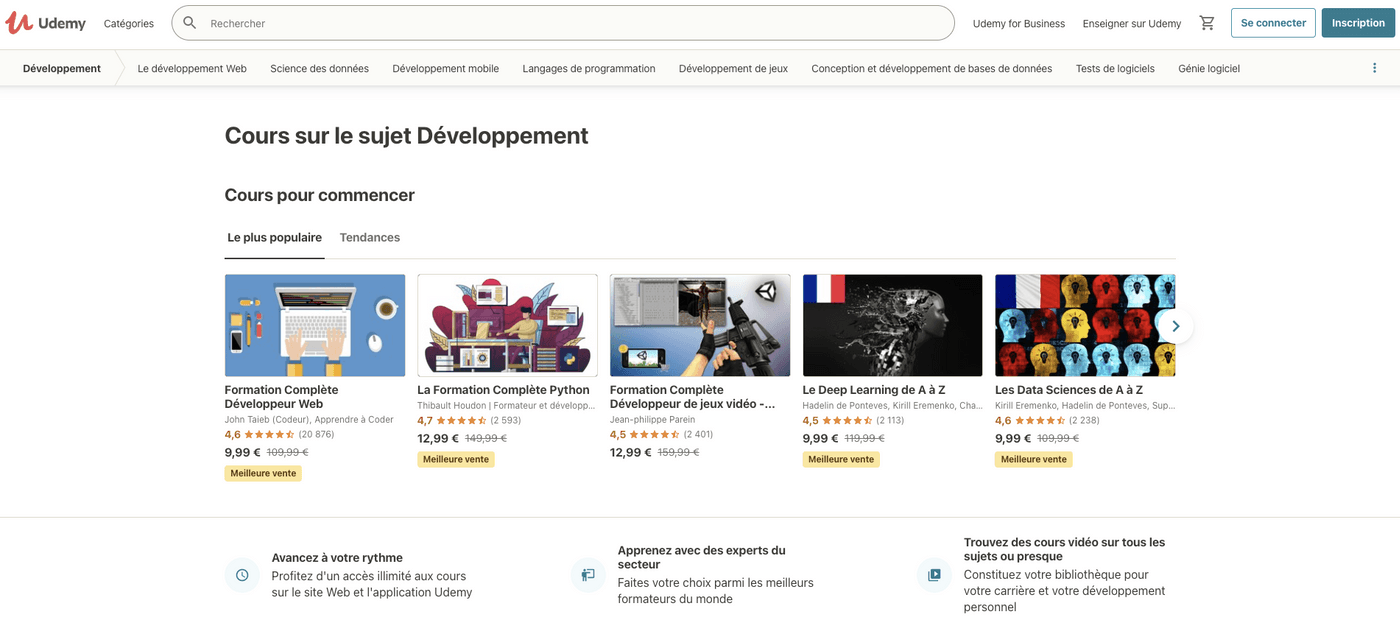Click author text Jean-philippe Parein

coord(652,420)
